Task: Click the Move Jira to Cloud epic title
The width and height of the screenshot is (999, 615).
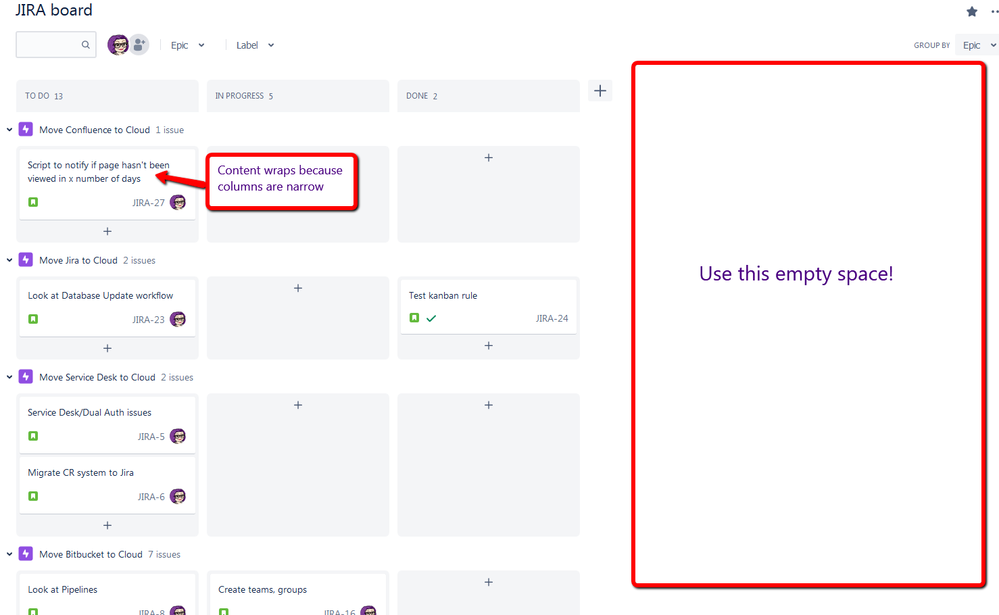Action: coord(78,260)
